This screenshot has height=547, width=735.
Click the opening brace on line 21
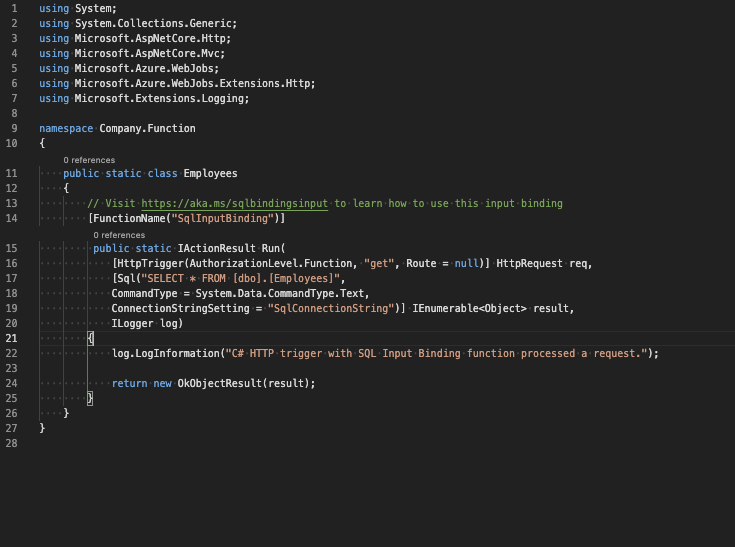[x=90, y=338]
